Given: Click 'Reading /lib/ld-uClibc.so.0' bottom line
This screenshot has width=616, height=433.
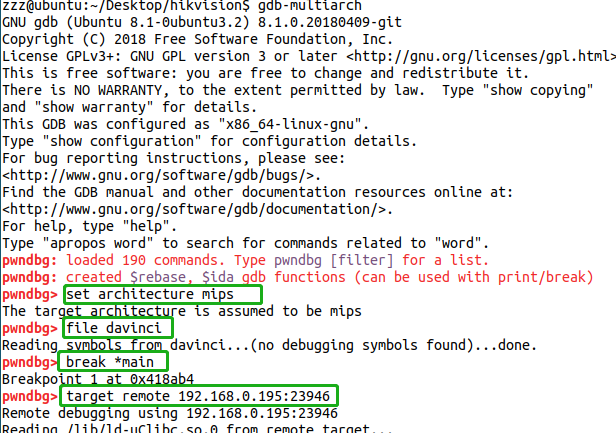Looking at the screenshot, I should tap(197, 428).
